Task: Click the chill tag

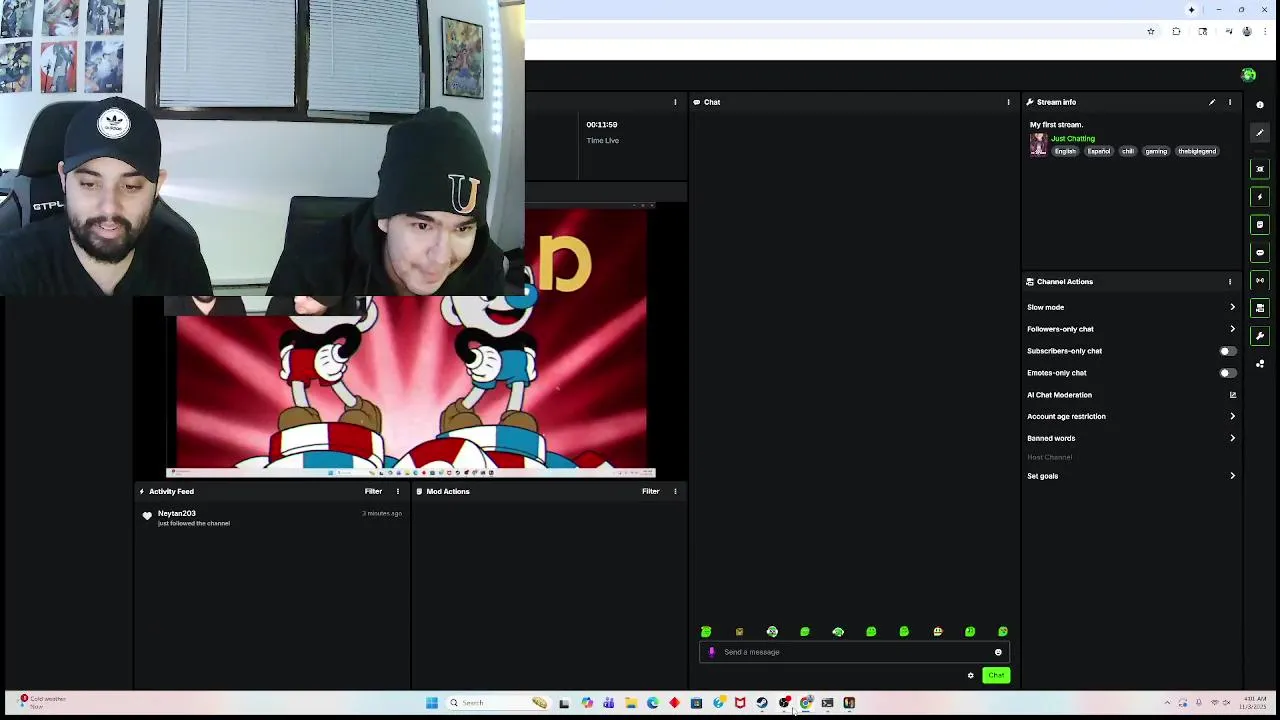Action: [1128, 151]
